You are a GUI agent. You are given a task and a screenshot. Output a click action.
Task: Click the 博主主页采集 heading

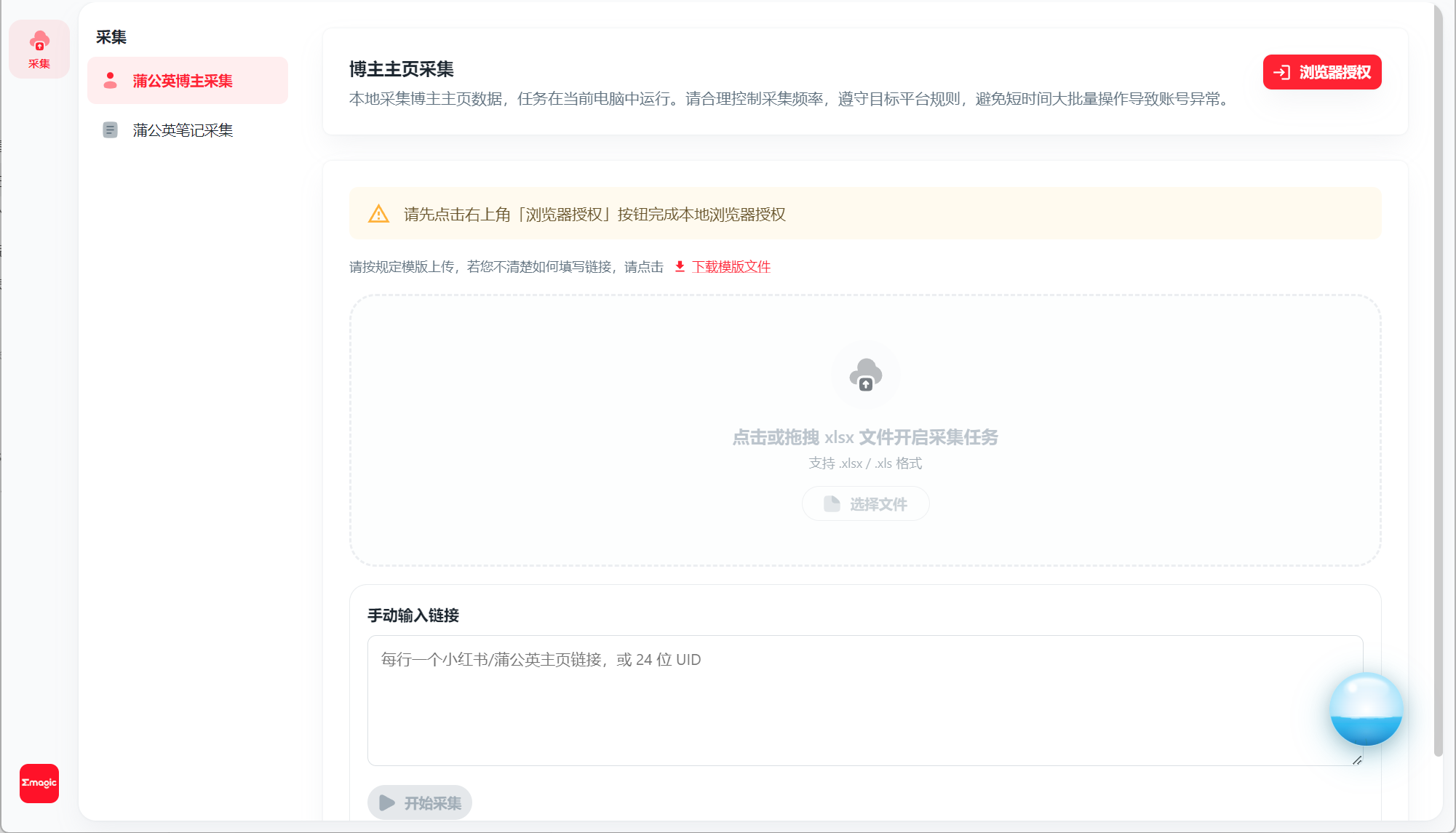[402, 69]
